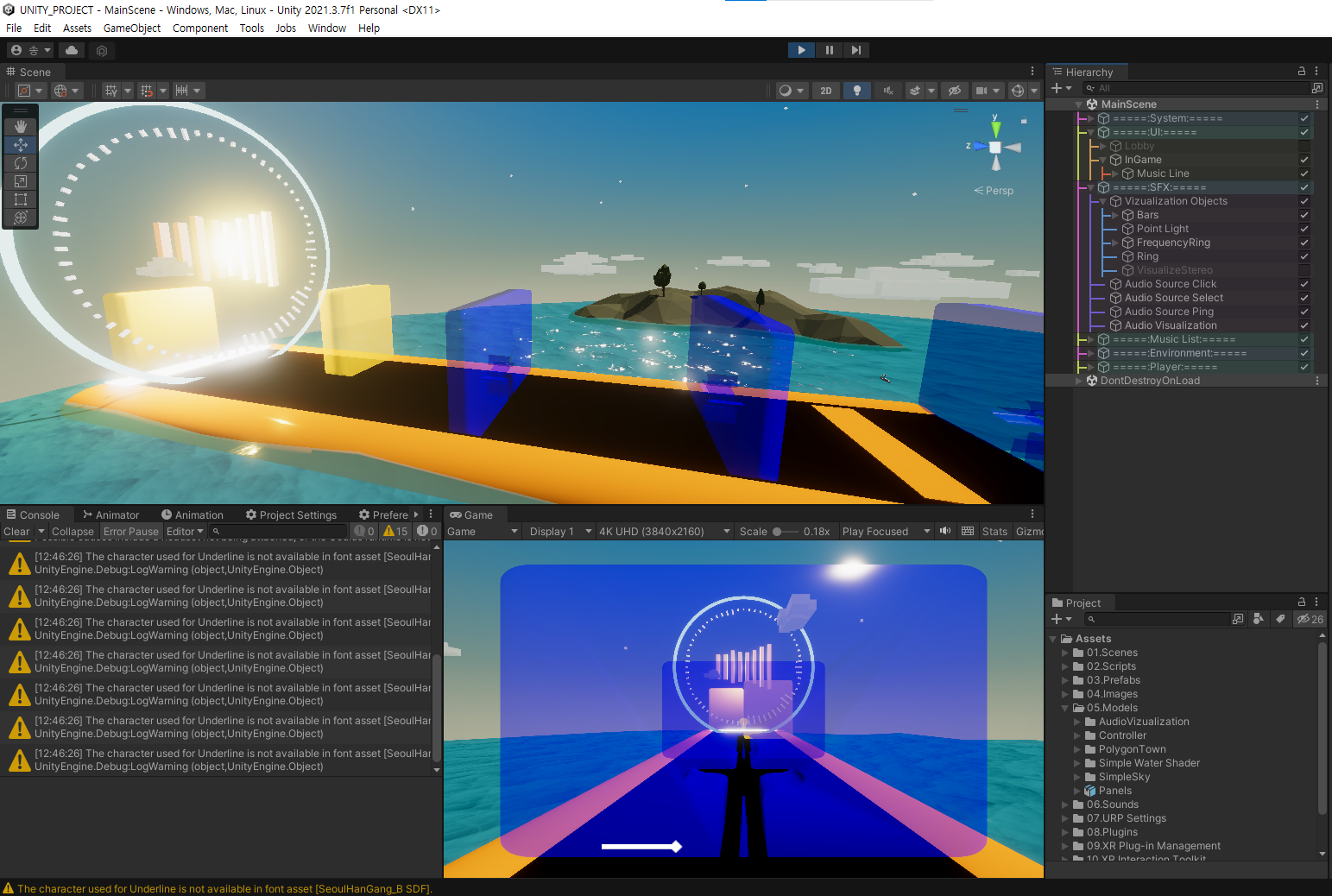This screenshot has width=1332, height=896.
Task: Enable the VisualizeStereo checkbox
Action: click(1304, 270)
